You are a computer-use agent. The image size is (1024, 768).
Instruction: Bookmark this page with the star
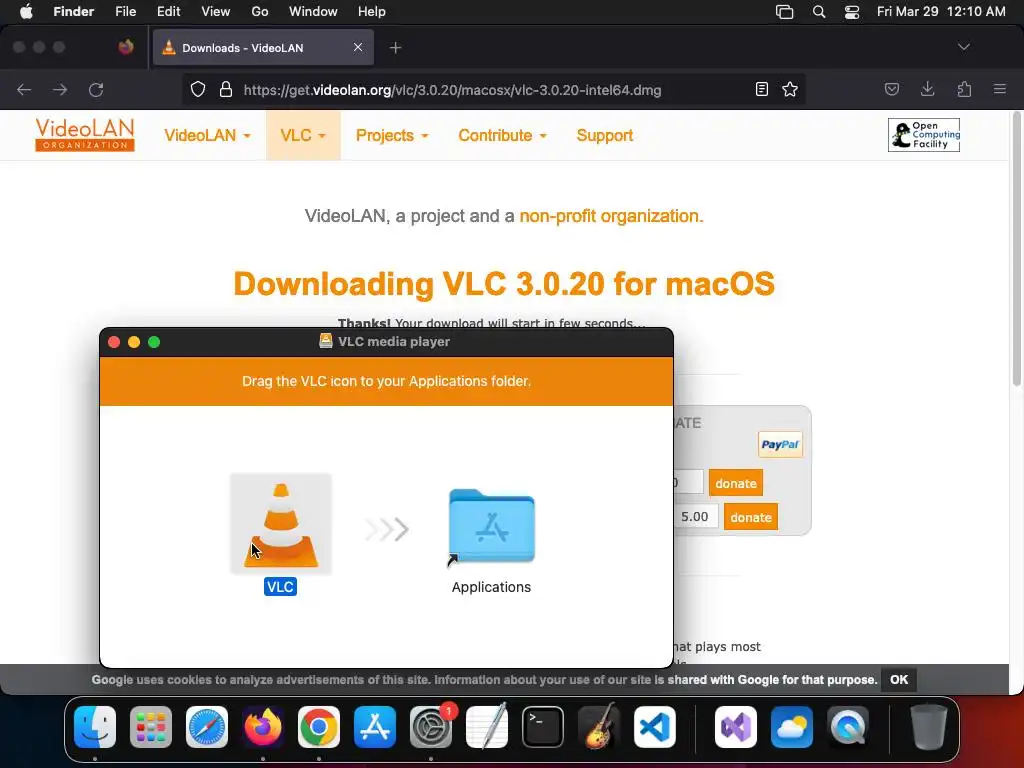pos(790,89)
